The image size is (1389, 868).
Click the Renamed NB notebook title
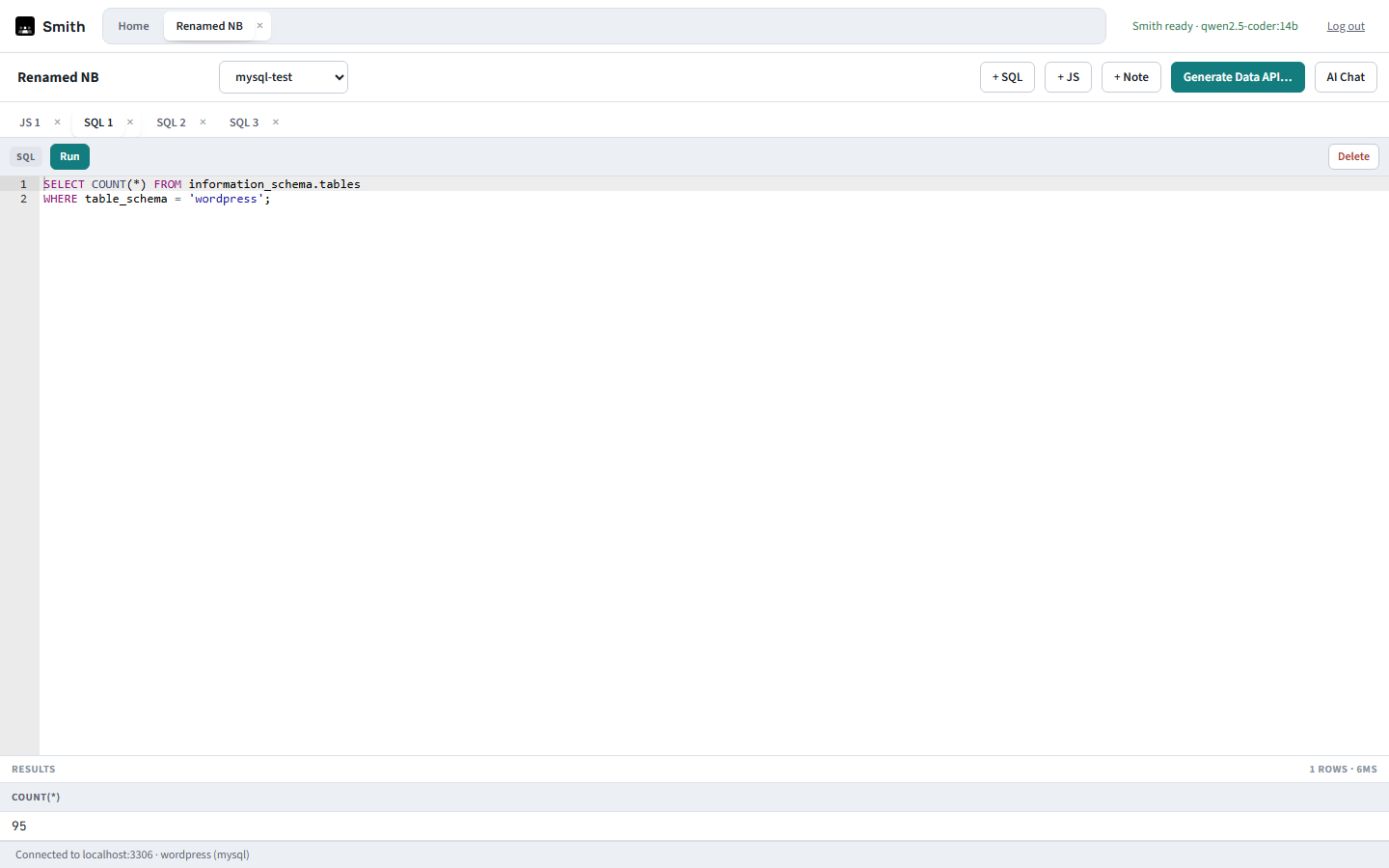(58, 77)
